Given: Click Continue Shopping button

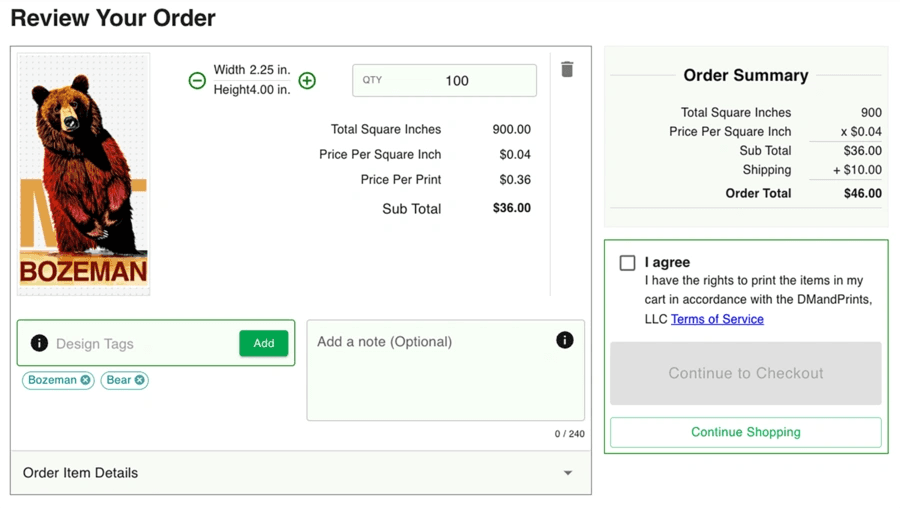Looking at the screenshot, I should point(745,432).
